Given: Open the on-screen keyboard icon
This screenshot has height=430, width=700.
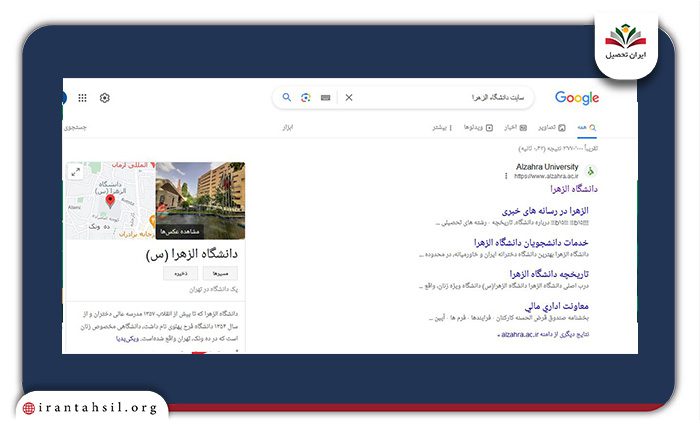Looking at the screenshot, I should [325, 98].
